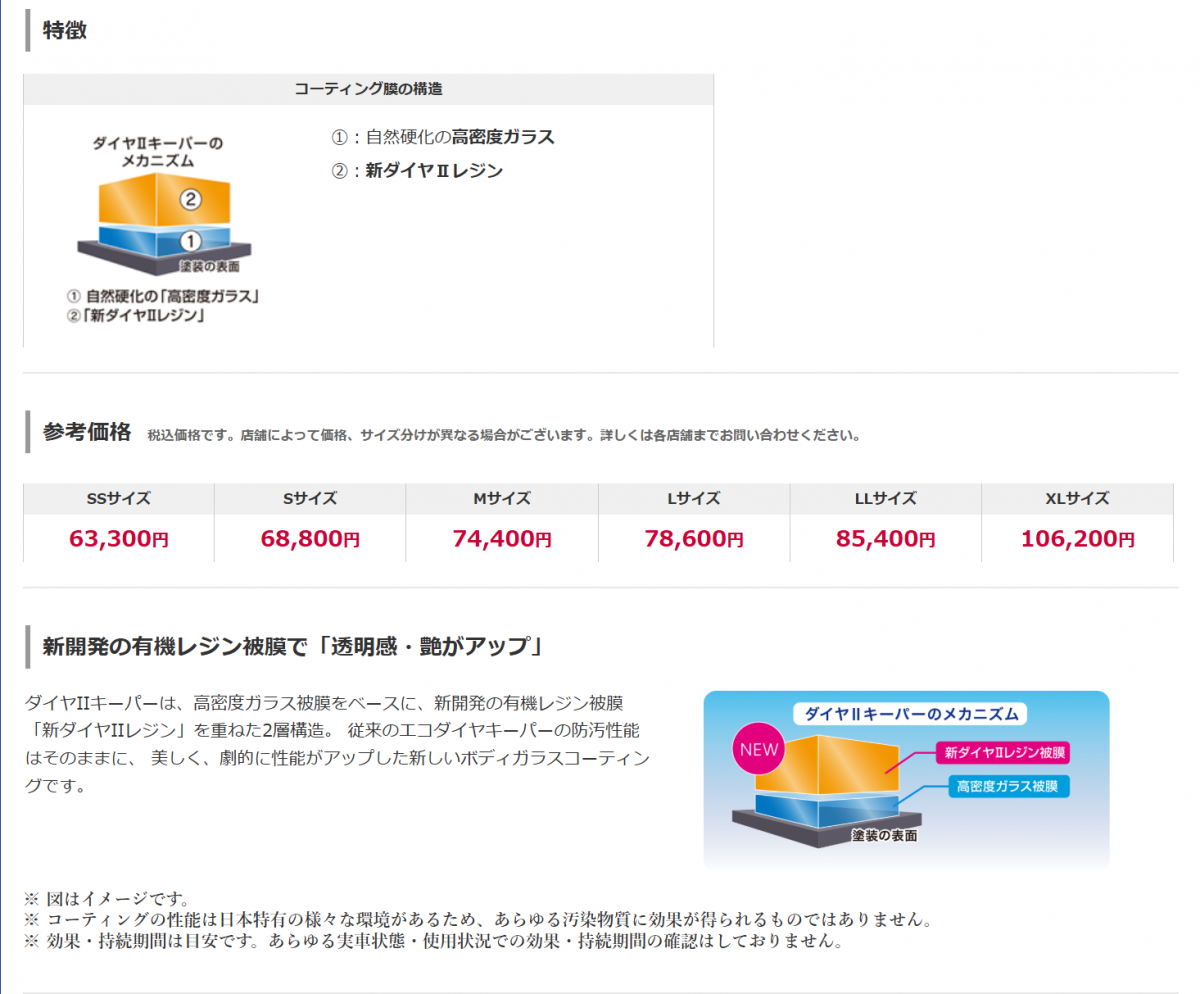
Task: Click the 63,300円 price
Action: 118,539
